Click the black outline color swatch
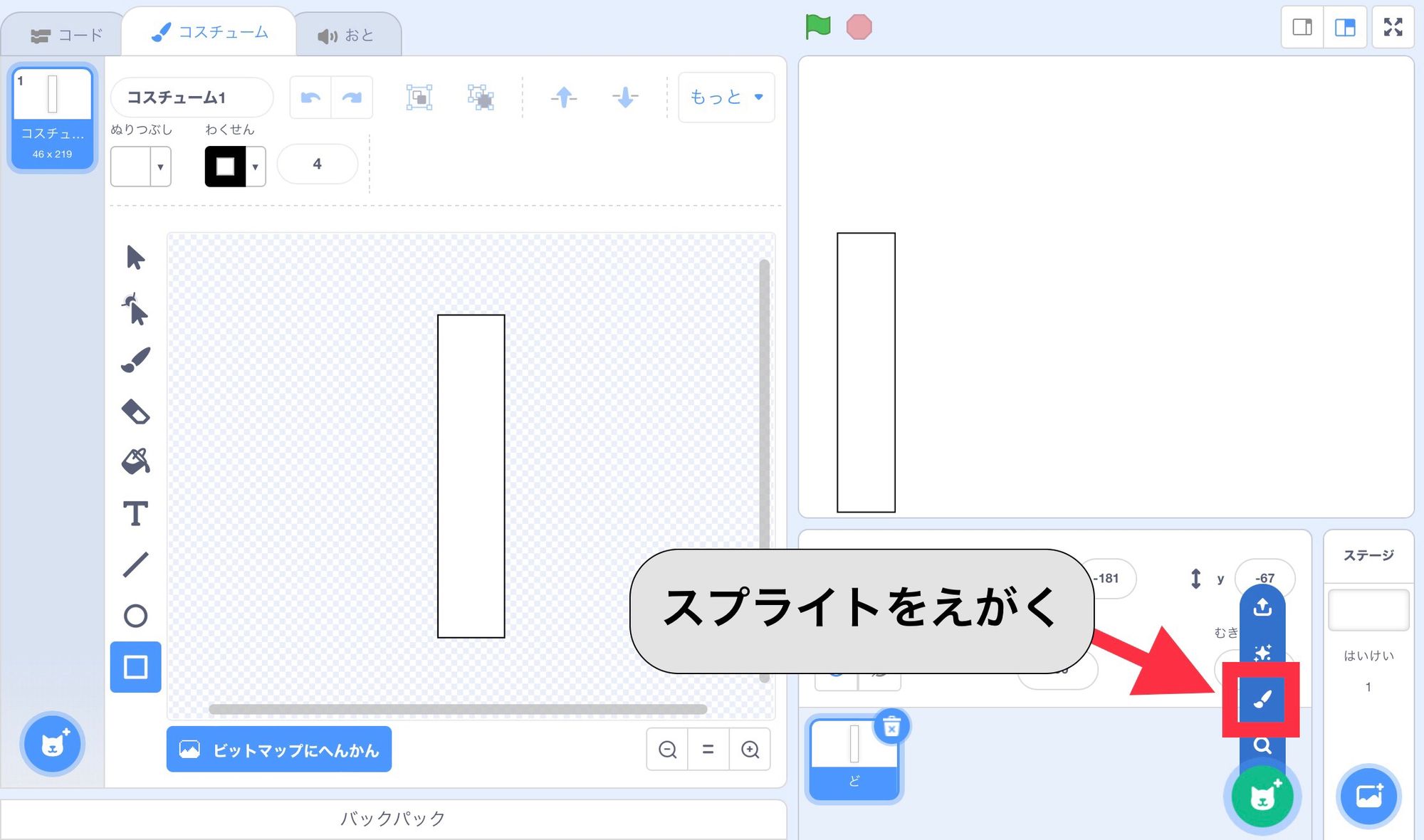 225,167
